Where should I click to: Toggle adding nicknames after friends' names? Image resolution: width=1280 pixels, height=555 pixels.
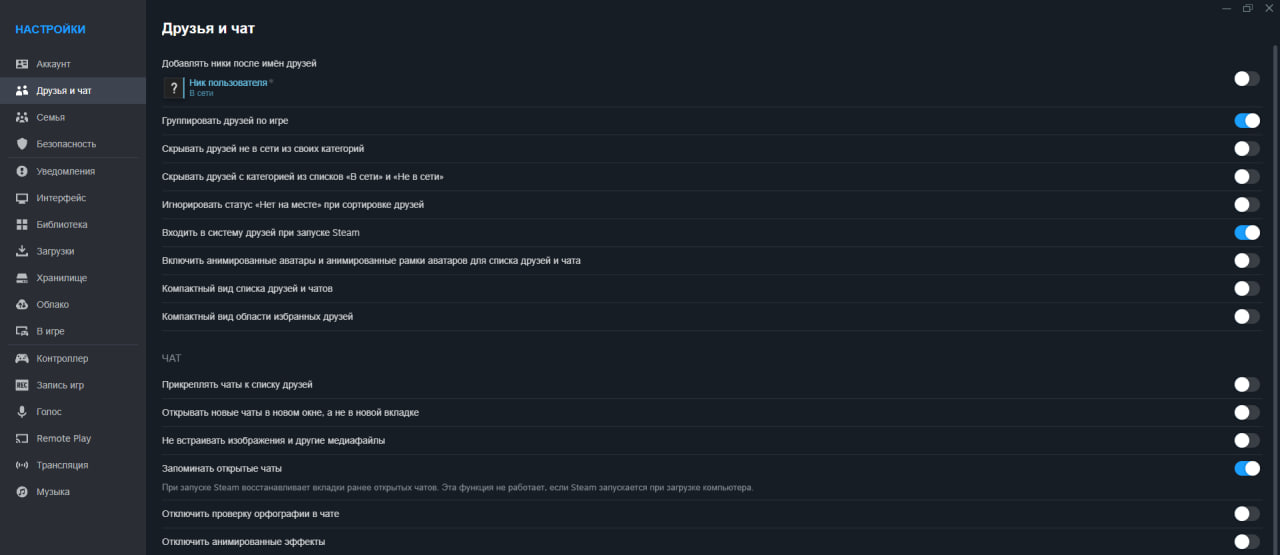(x=1246, y=78)
